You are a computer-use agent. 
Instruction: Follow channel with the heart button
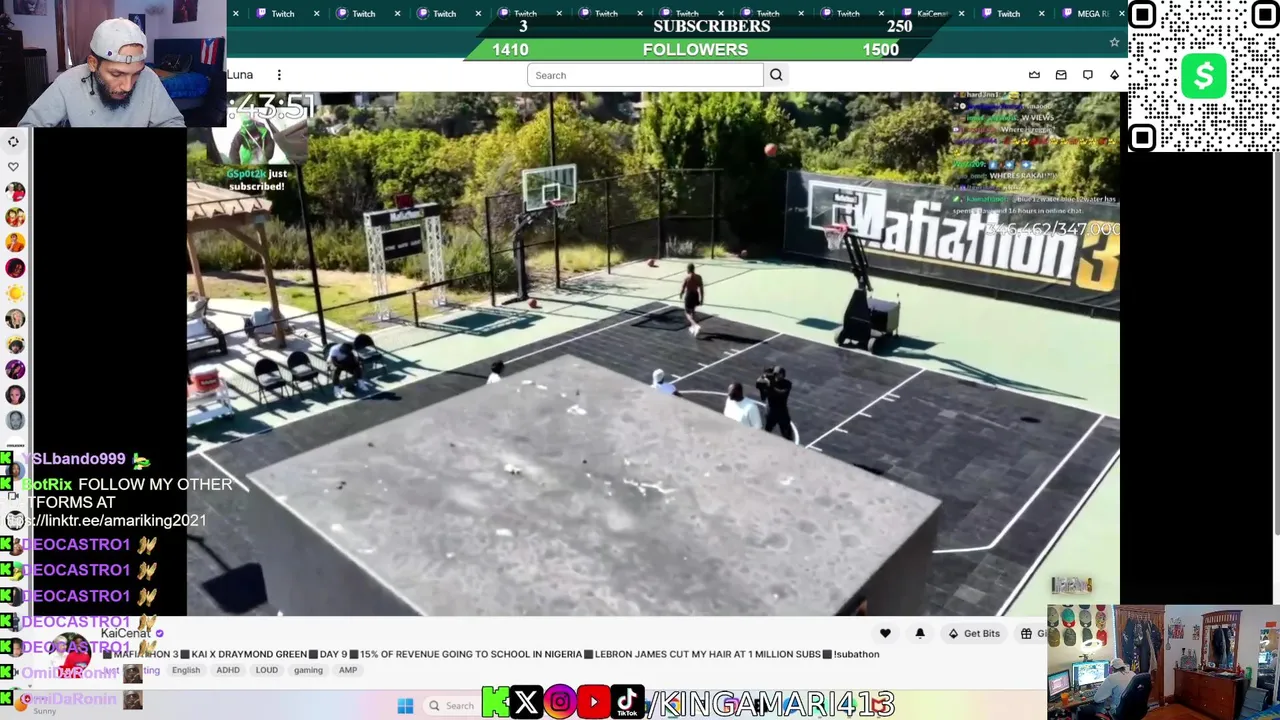click(885, 633)
